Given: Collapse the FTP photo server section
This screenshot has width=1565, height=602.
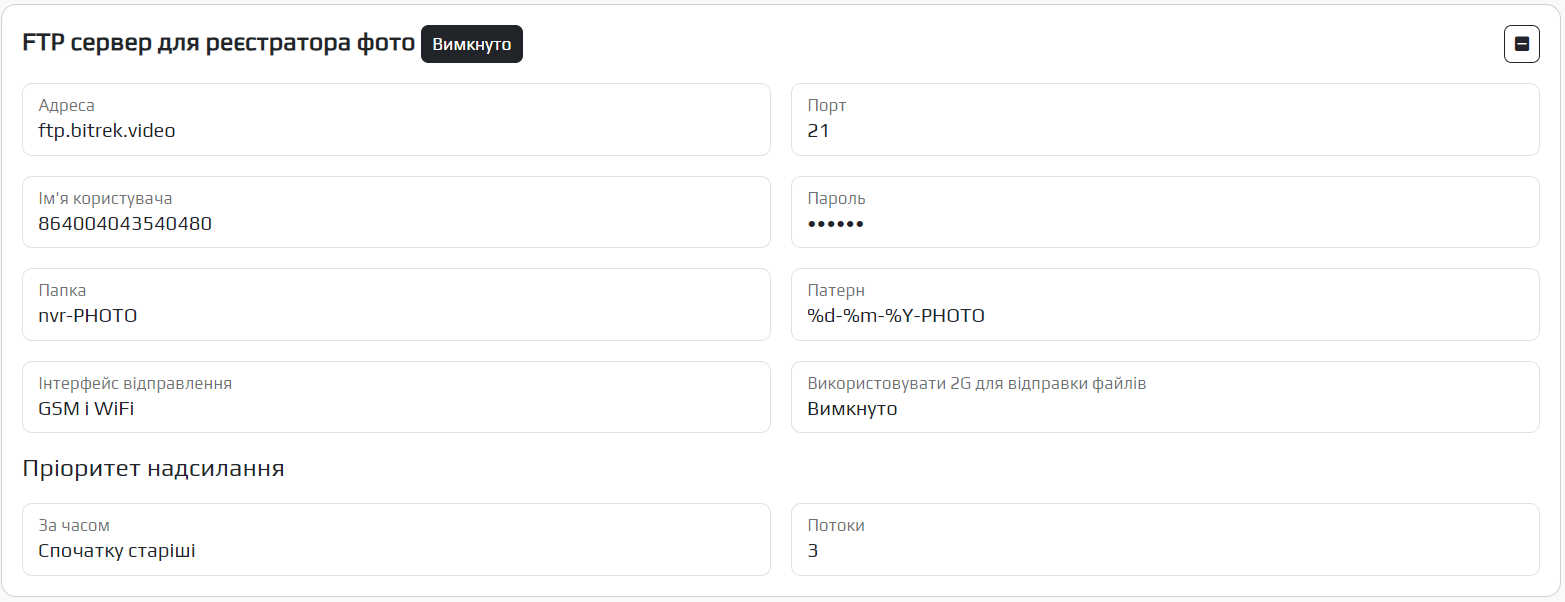Looking at the screenshot, I should coord(1521,44).
